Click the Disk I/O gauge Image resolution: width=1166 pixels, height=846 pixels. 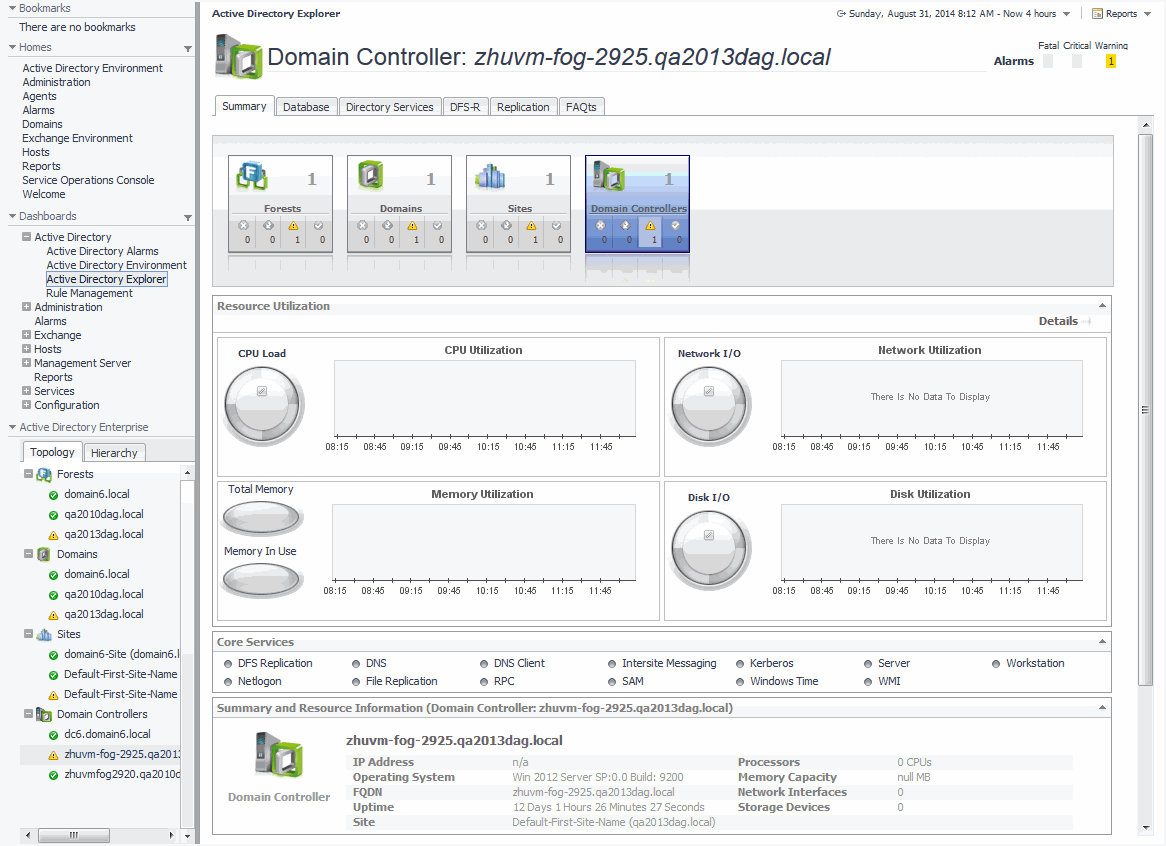point(708,550)
